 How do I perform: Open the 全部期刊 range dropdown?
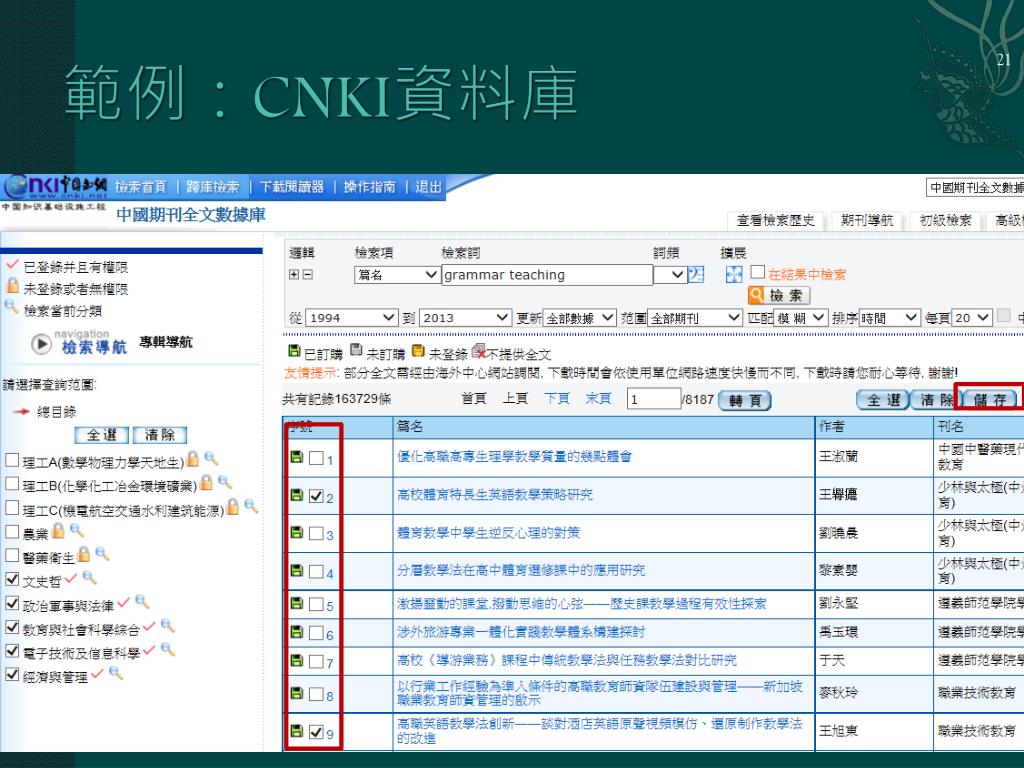695,318
